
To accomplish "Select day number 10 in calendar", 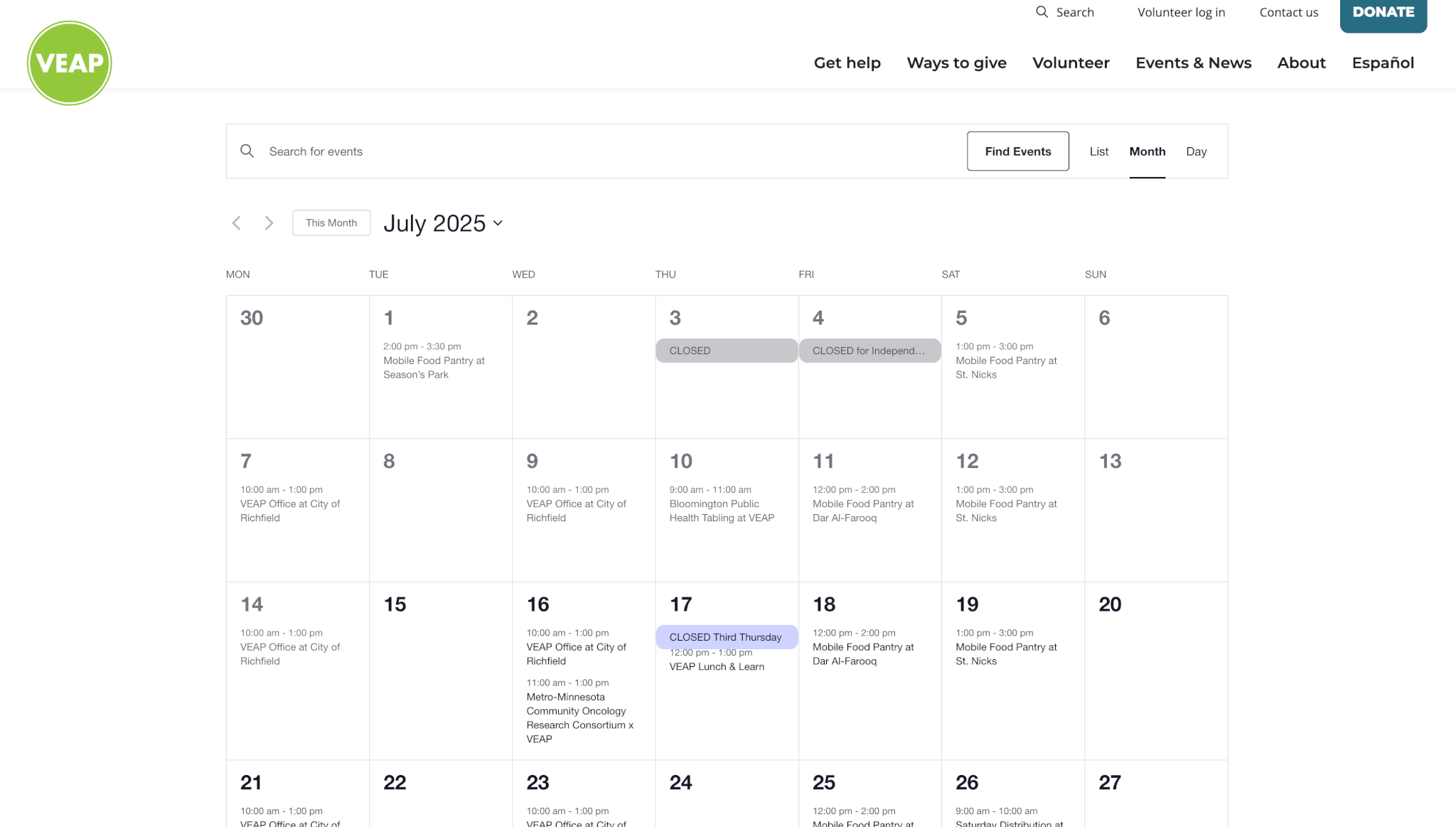I will coord(680,461).
